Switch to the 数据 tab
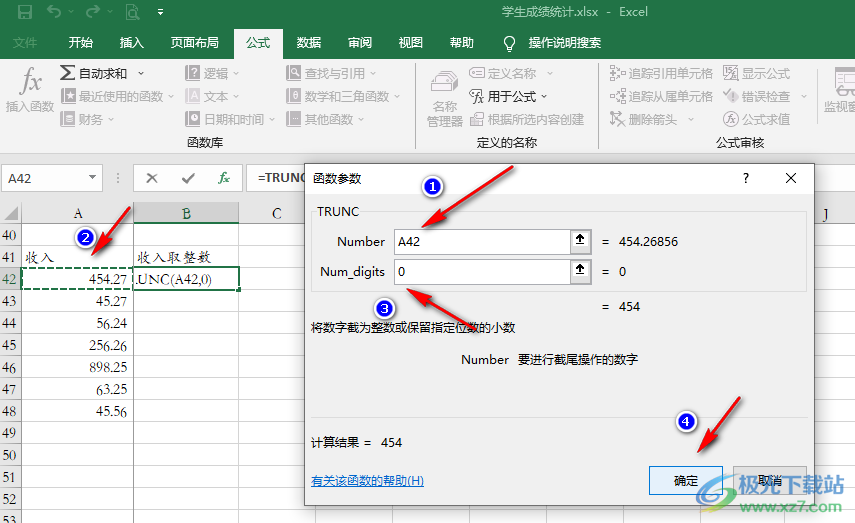This screenshot has height=523, width=855. pos(309,43)
